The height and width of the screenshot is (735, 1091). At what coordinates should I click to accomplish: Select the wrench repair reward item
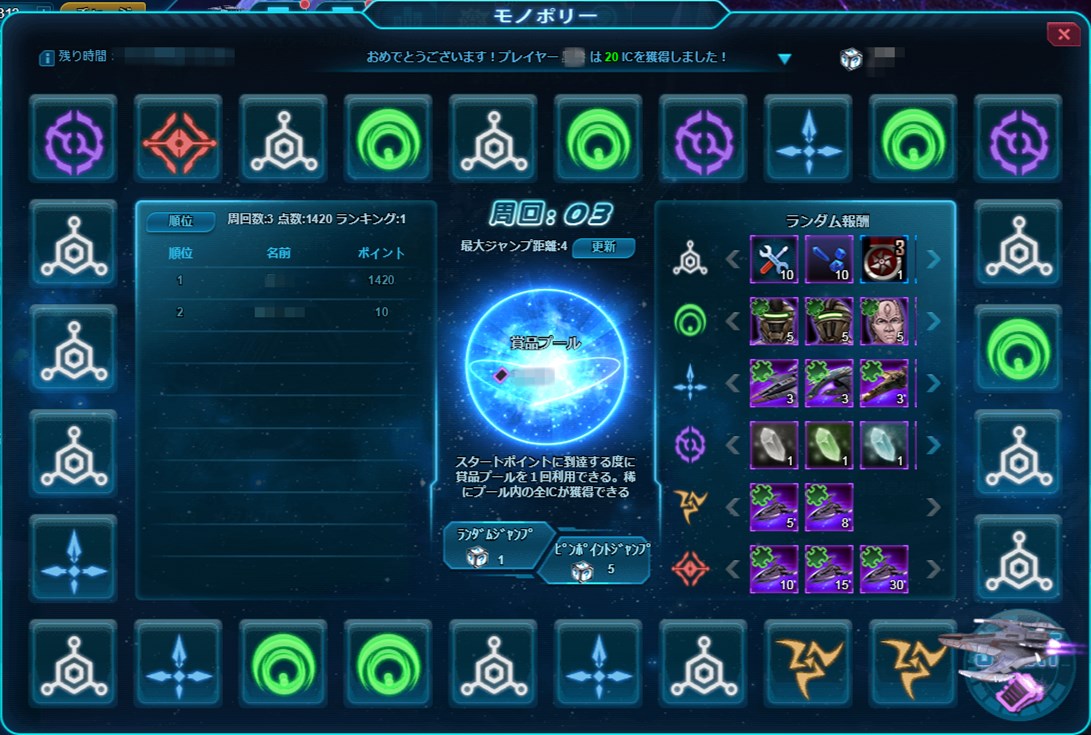tap(774, 259)
